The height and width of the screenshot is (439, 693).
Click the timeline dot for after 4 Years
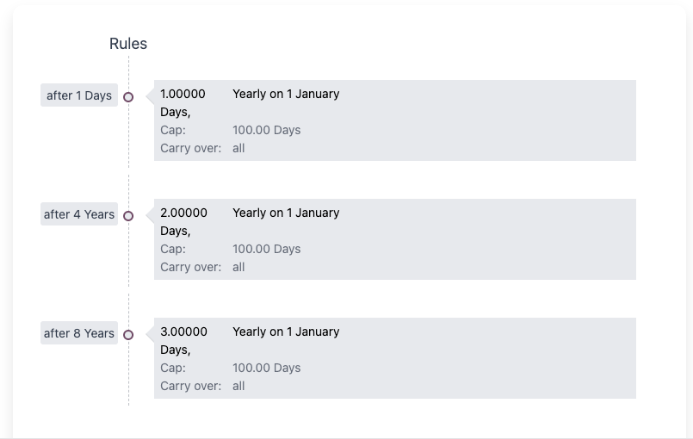click(x=128, y=216)
